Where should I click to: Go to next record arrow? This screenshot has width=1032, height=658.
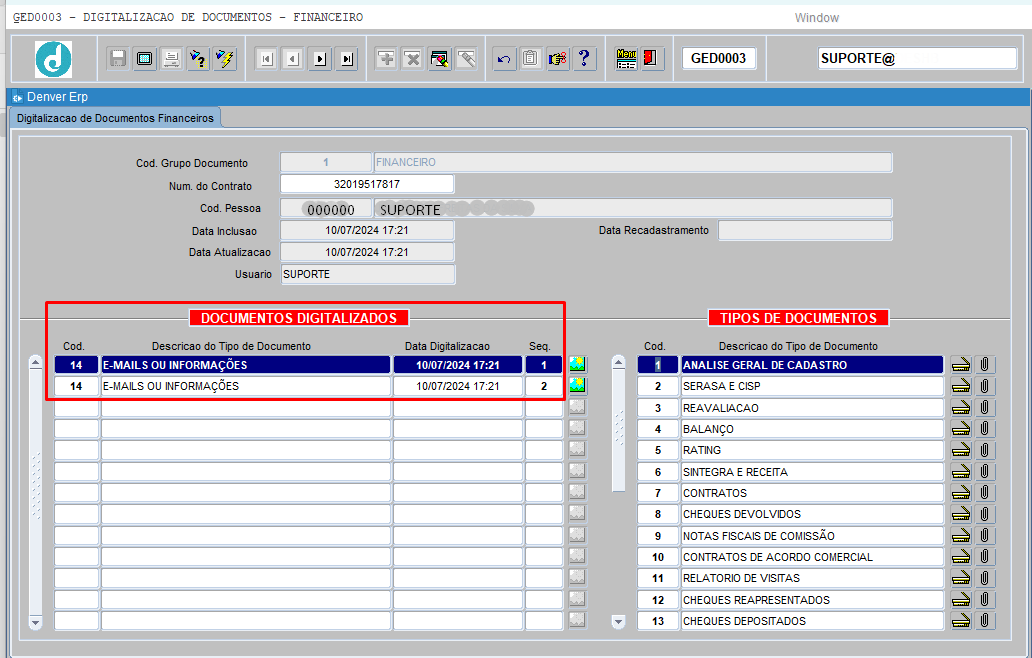point(320,59)
